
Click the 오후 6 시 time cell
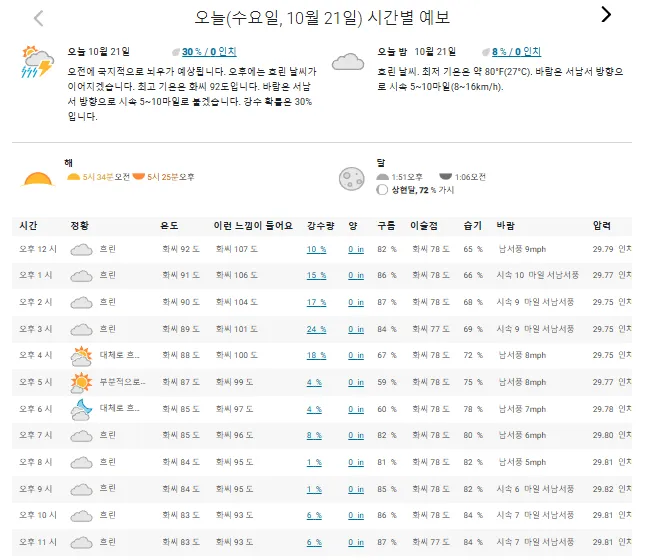click(x=36, y=409)
